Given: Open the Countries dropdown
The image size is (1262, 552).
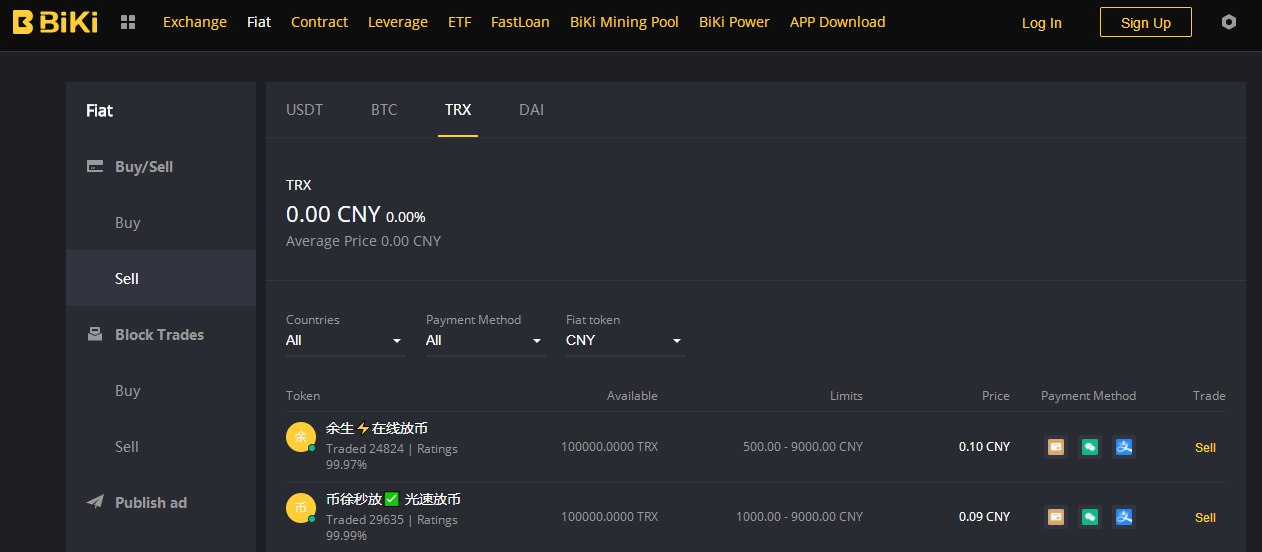Looking at the screenshot, I should point(346,341).
